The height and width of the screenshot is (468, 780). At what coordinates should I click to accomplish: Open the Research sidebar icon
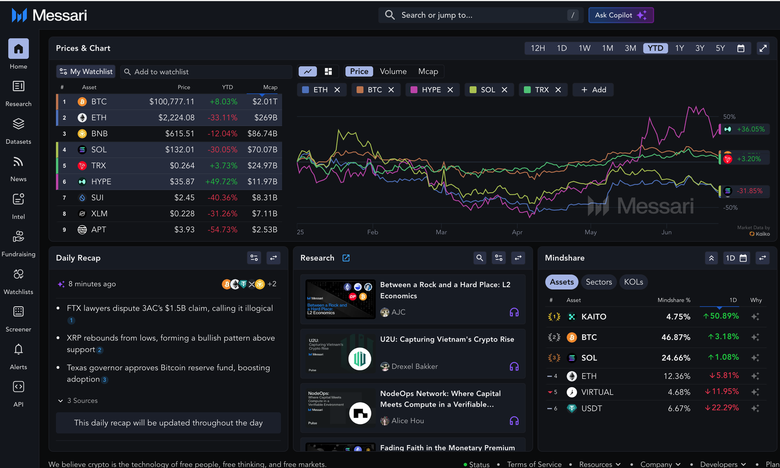pos(18,87)
